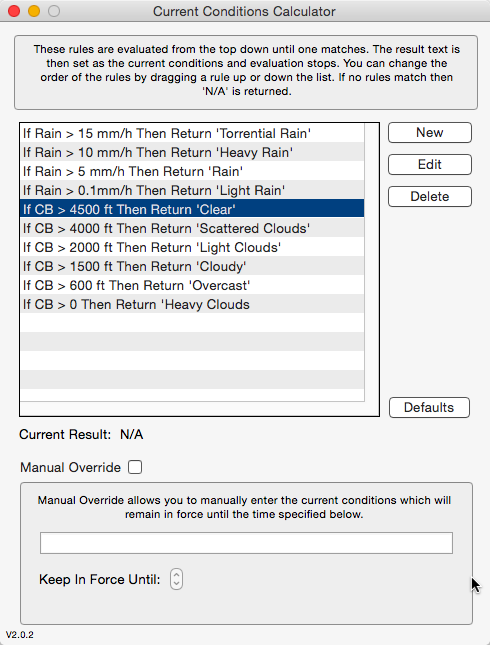This screenshot has height=645, width=490.
Task: Enable the Manual Override checkbox
Action: coord(135,467)
